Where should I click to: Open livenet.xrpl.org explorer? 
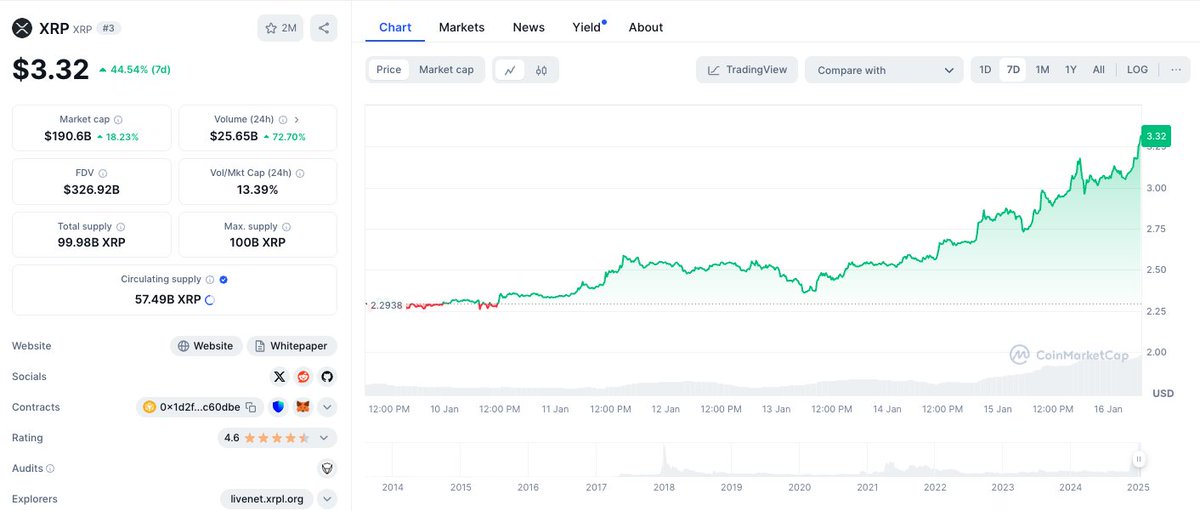(x=267, y=499)
